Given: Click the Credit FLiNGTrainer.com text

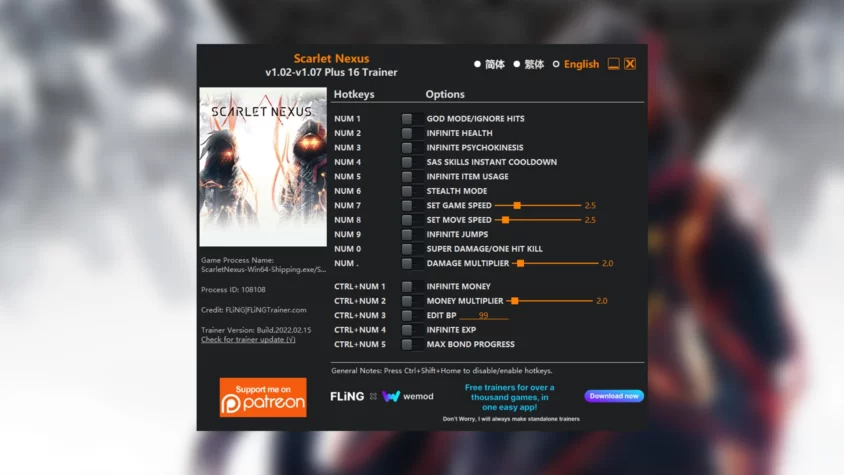Looking at the screenshot, I should click(254, 310).
